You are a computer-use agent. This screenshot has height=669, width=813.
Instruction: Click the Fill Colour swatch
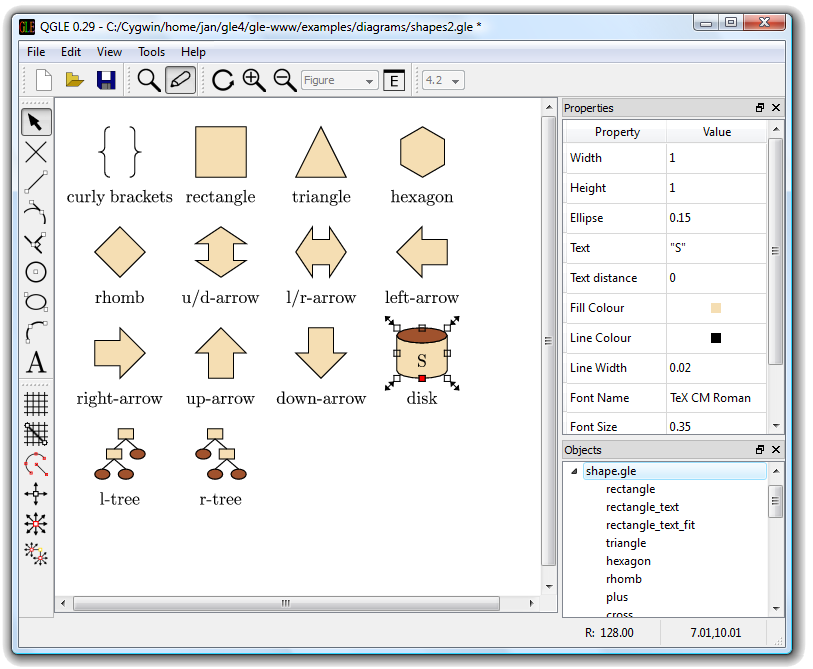pos(715,308)
